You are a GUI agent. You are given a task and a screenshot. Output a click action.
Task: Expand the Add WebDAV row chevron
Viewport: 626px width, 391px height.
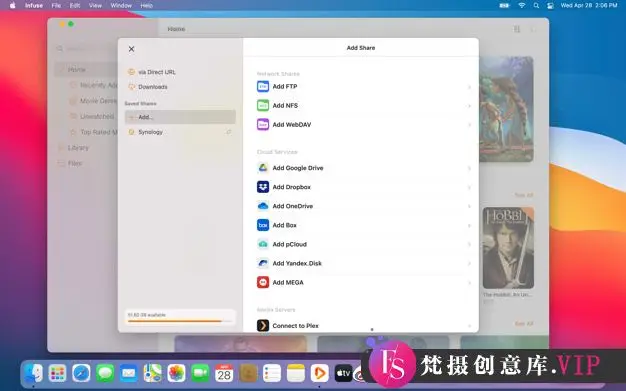pos(470,125)
